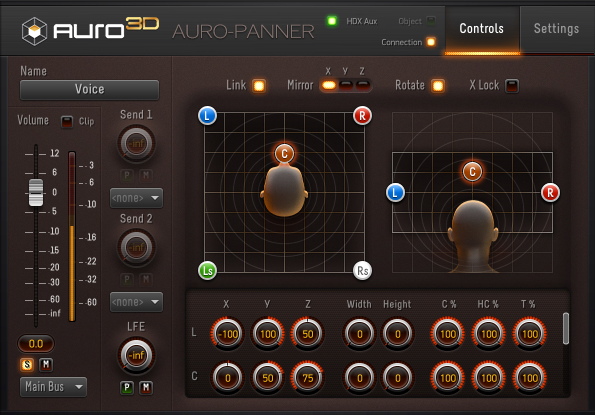Toggle Mirror X axis switch
The height and width of the screenshot is (415, 595).
329,85
